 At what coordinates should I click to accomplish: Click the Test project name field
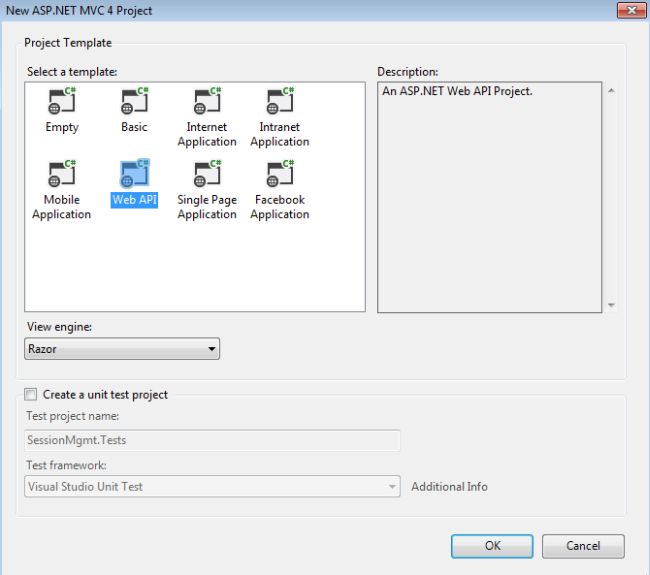pos(212,440)
